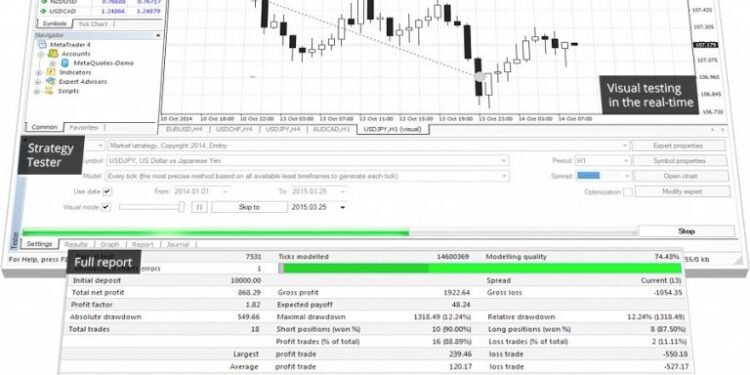Image resolution: width=750 pixels, height=375 pixels.
Task: Expand the Accounts tree node
Action: pyautogui.click(x=40, y=54)
